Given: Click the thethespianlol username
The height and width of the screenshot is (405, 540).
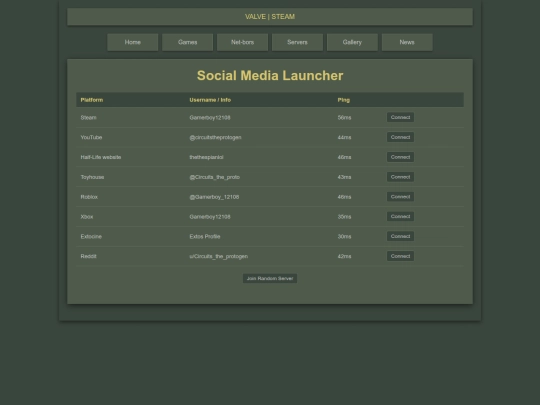Looking at the screenshot, I should [x=206, y=157].
